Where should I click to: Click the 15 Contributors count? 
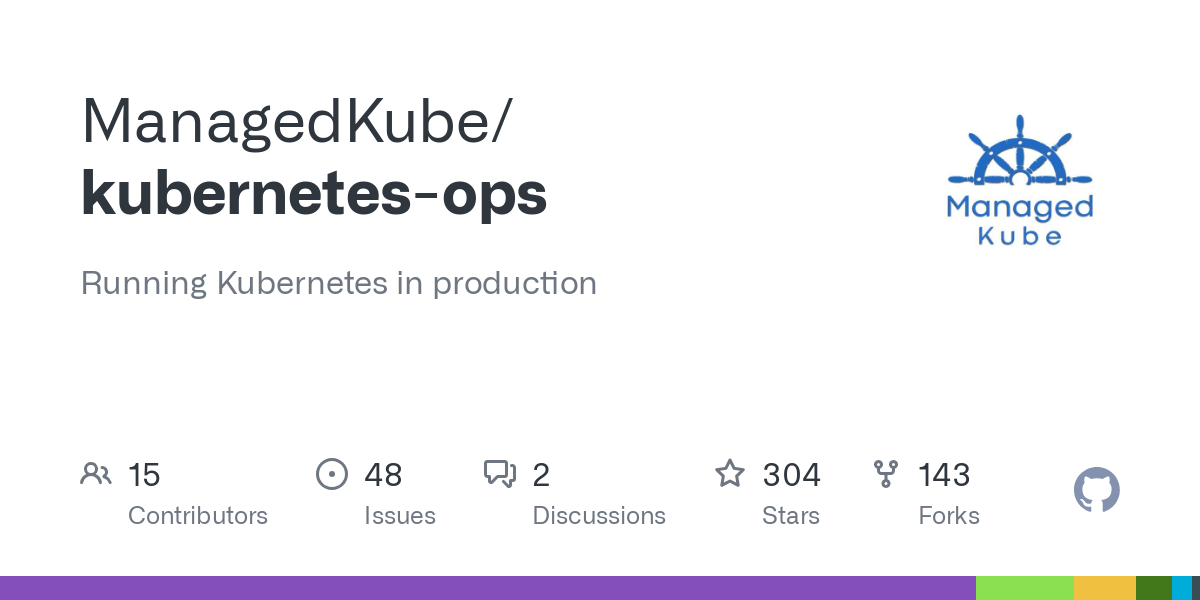point(144,475)
